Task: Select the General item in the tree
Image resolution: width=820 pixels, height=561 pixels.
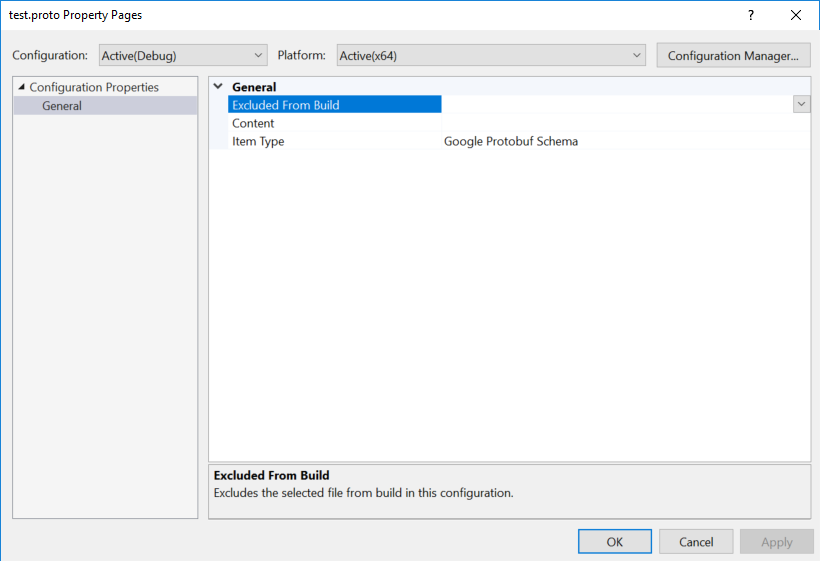Action: (x=62, y=106)
